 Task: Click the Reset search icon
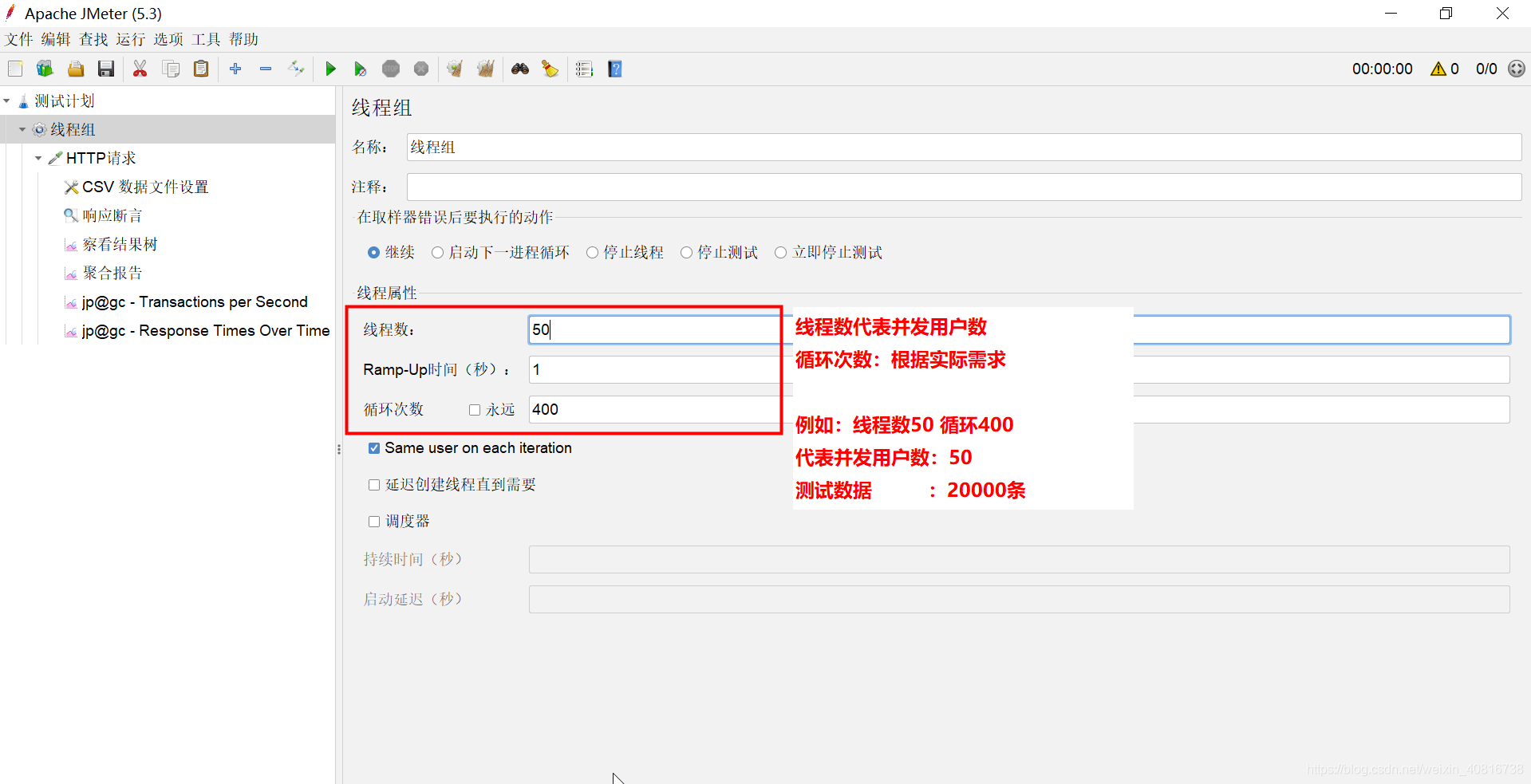click(x=550, y=69)
